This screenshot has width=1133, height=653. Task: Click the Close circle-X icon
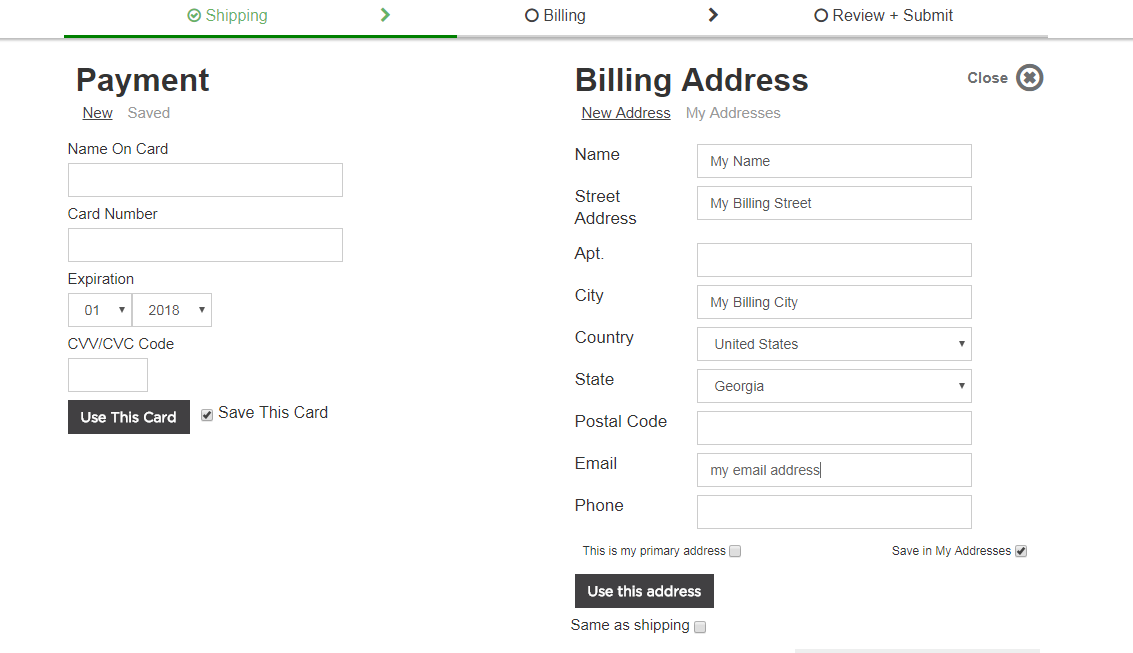[x=1029, y=78]
